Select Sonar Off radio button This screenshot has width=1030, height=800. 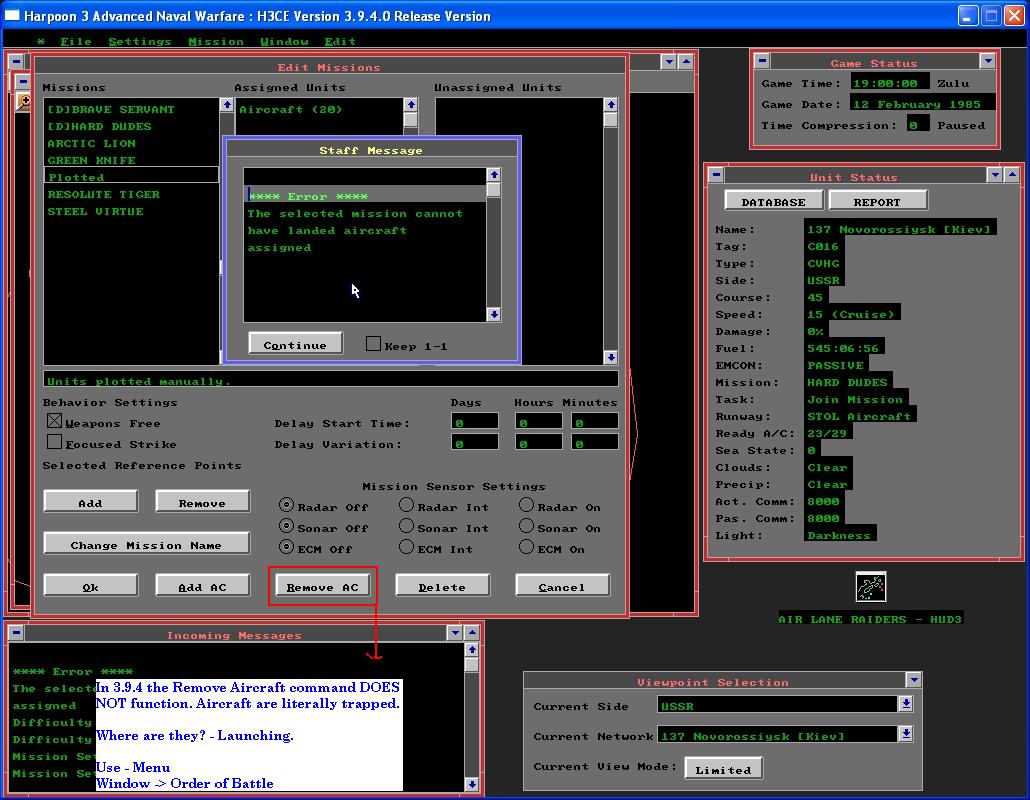click(286, 525)
